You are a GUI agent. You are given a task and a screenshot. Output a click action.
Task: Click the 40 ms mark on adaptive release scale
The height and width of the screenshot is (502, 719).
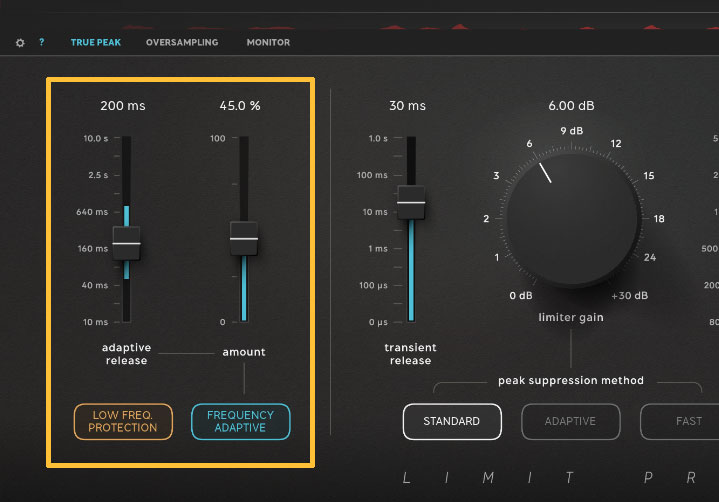click(x=95, y=285)
